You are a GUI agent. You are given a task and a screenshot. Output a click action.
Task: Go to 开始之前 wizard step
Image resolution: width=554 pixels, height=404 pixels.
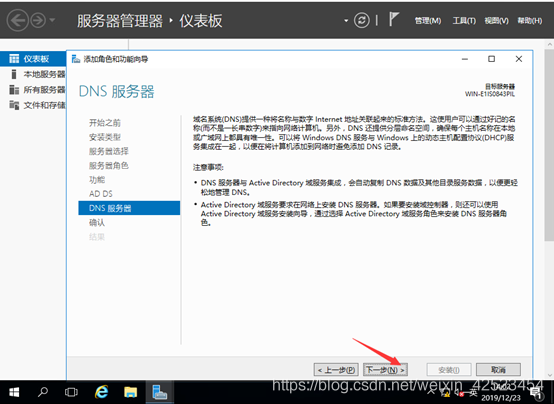(105, 123)
